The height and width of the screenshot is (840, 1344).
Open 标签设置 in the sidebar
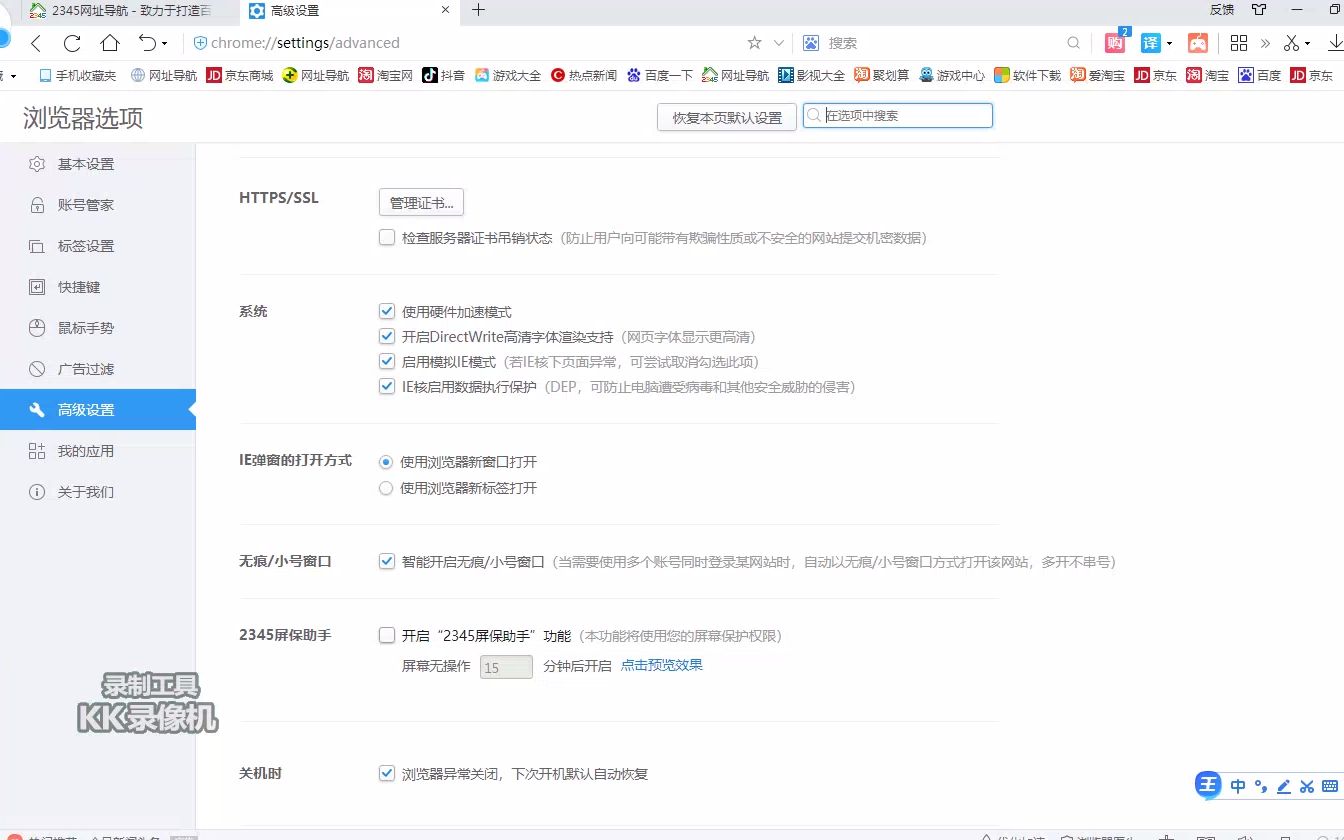coord(98,246)
